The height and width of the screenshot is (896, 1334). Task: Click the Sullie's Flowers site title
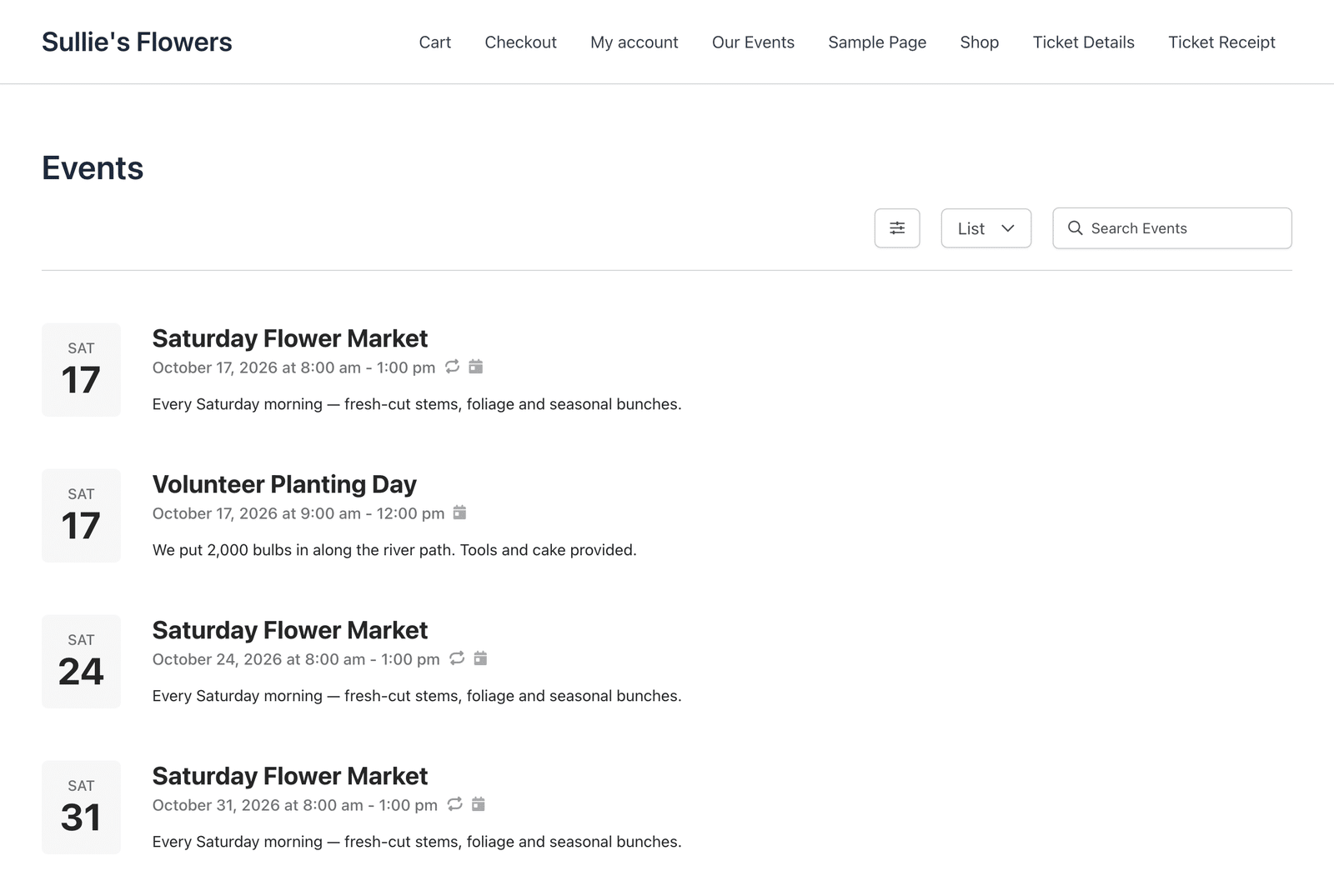point(137,43)
